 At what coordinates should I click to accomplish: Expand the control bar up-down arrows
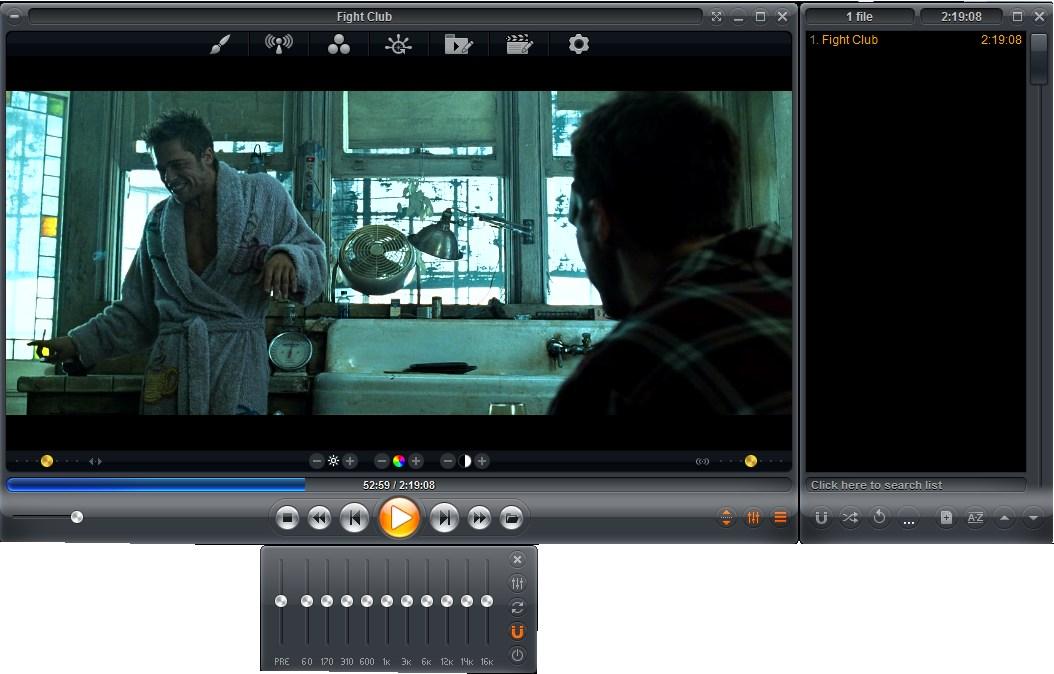point(726,518)
